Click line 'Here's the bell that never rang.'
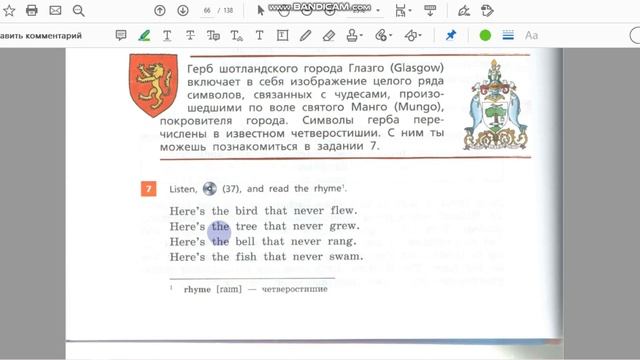This screenshot has height=360, width=640. (263, 241)
